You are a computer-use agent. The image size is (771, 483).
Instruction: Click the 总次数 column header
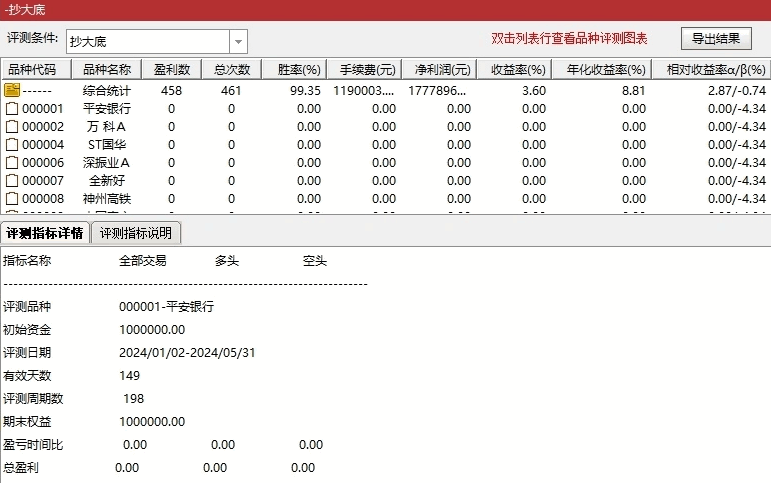(x=232, y=69)
